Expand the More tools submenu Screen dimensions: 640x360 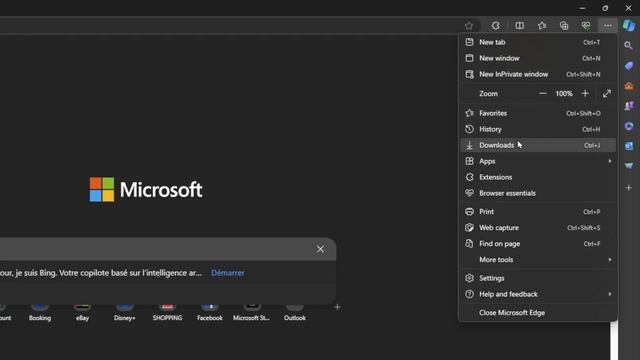click(538, 260)
